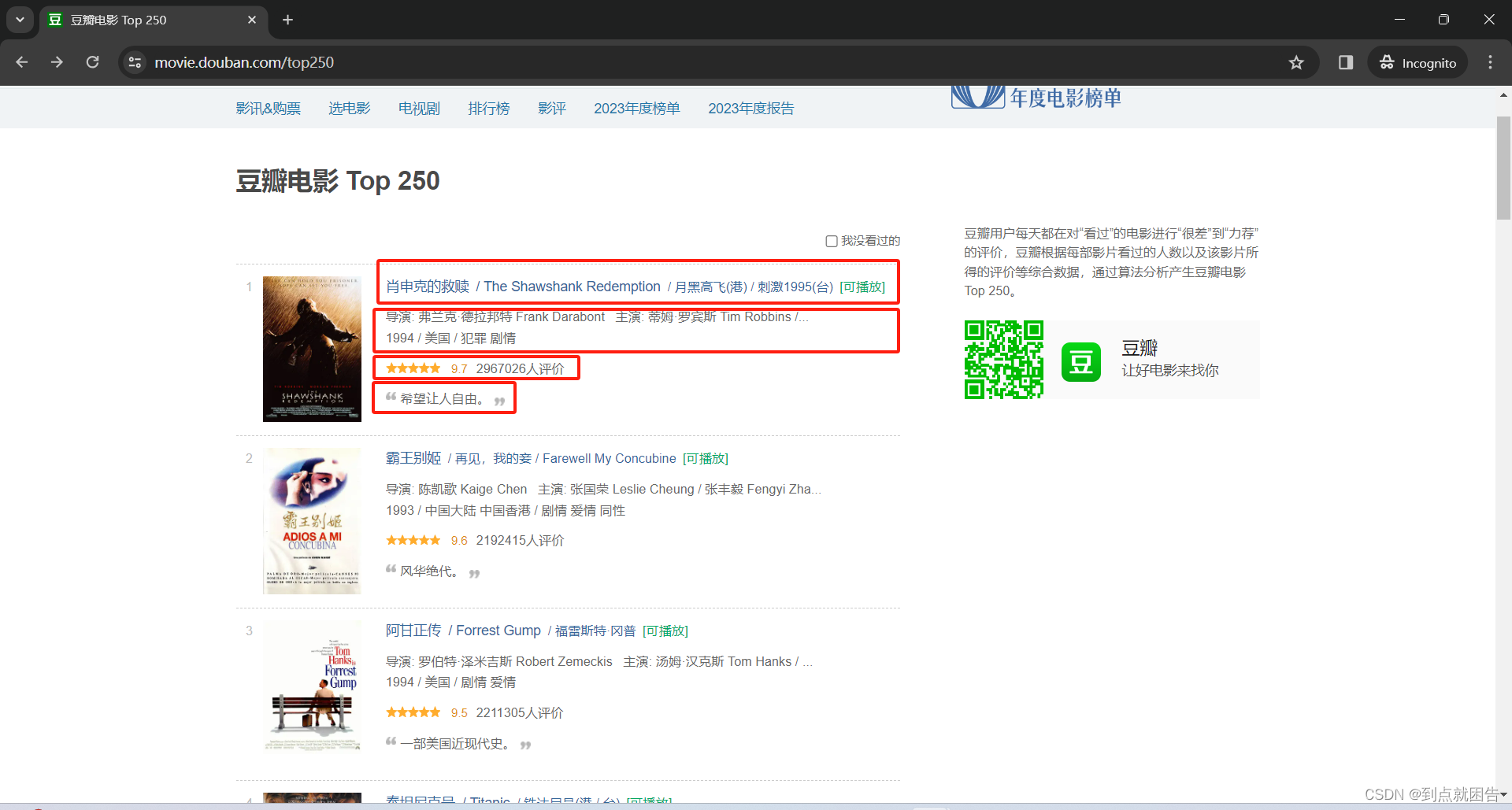Click 可播放 link for 阿甘正传
Viewport: 1512px width, 810px height.
point(665,631)
